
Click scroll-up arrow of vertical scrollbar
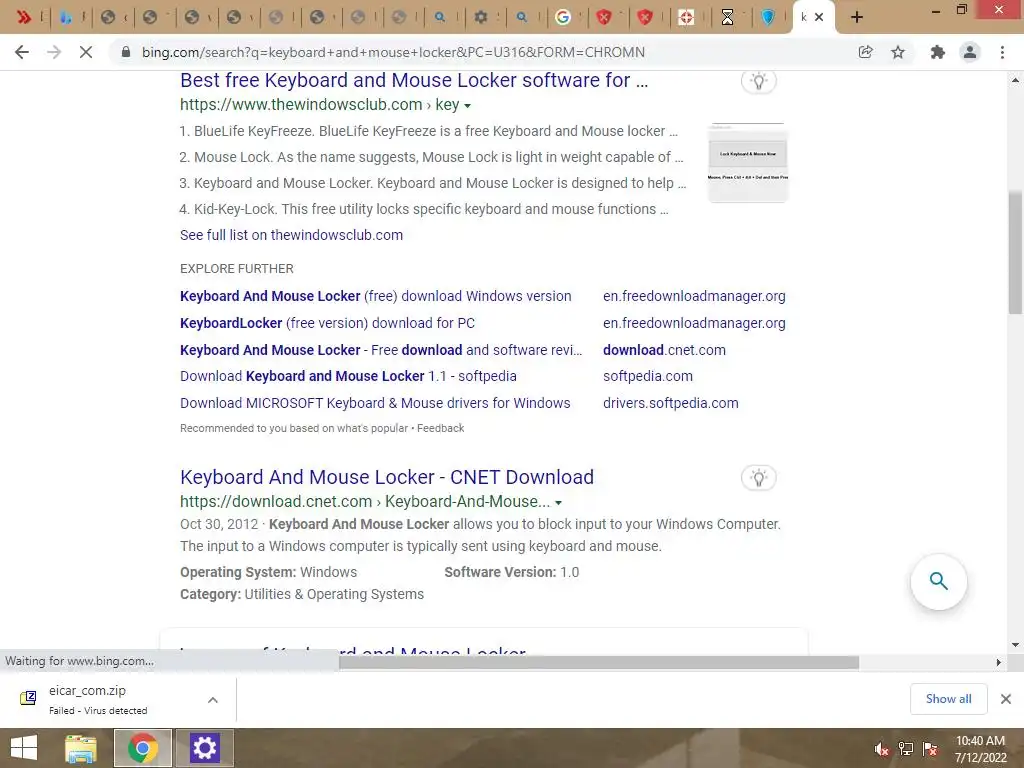[1016, 80]
